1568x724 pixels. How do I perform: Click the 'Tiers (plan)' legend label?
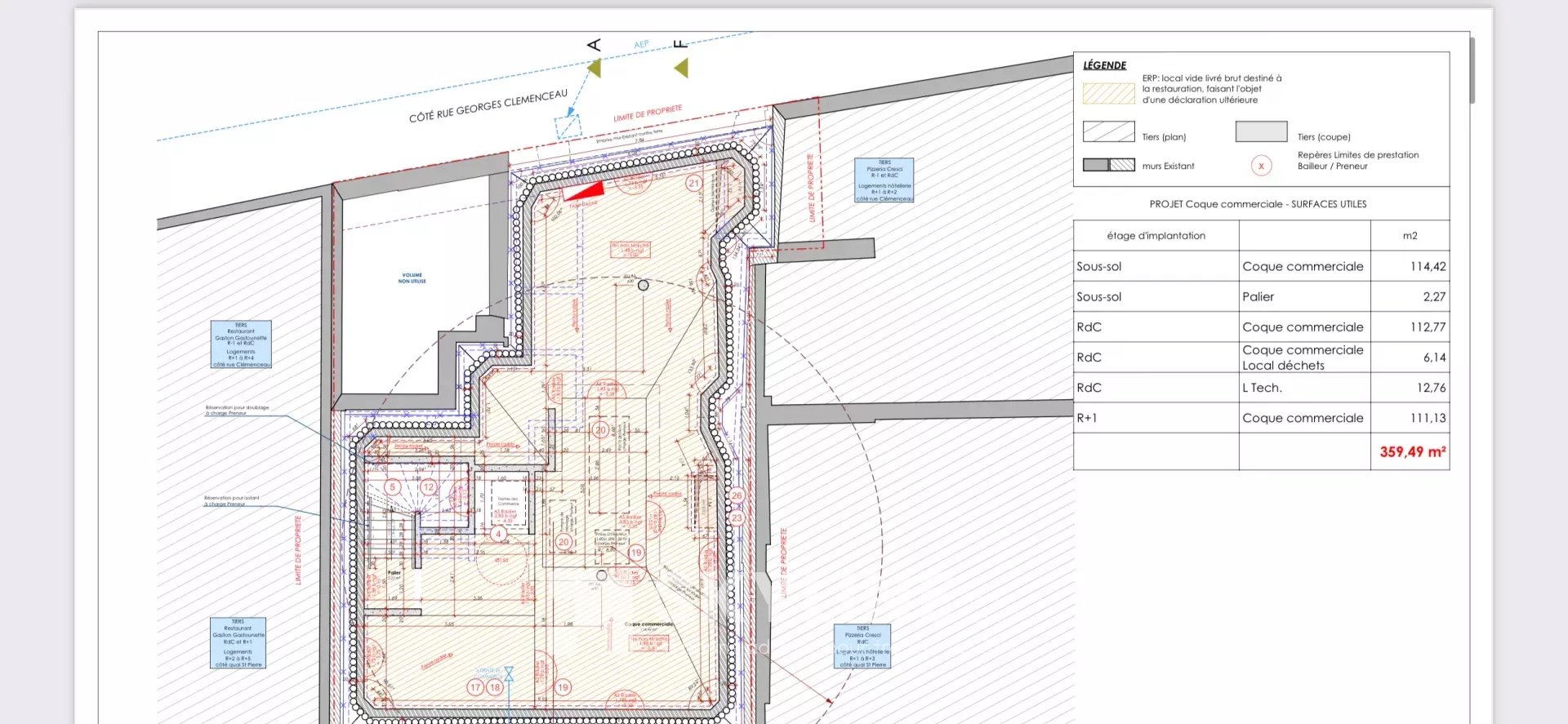[1164, 137]
